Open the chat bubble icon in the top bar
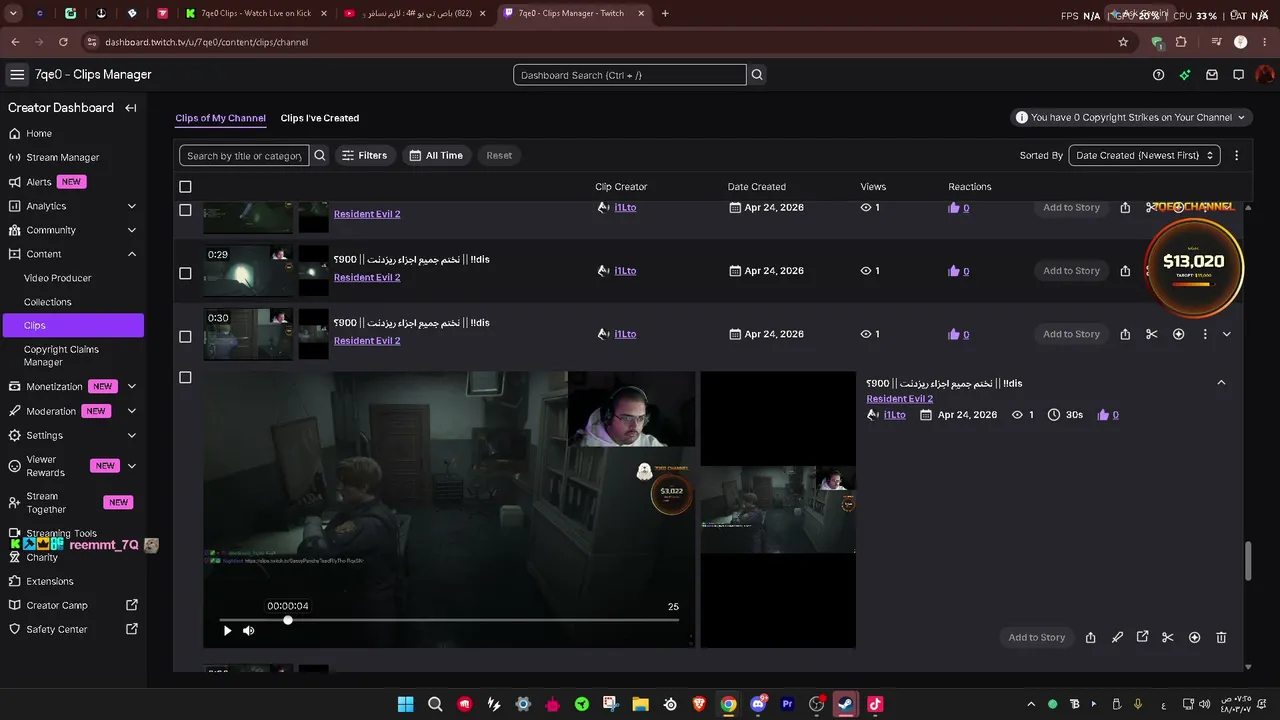Image resolution: width=1280 pixels, height=720 pixels. tap(1238, 75)
